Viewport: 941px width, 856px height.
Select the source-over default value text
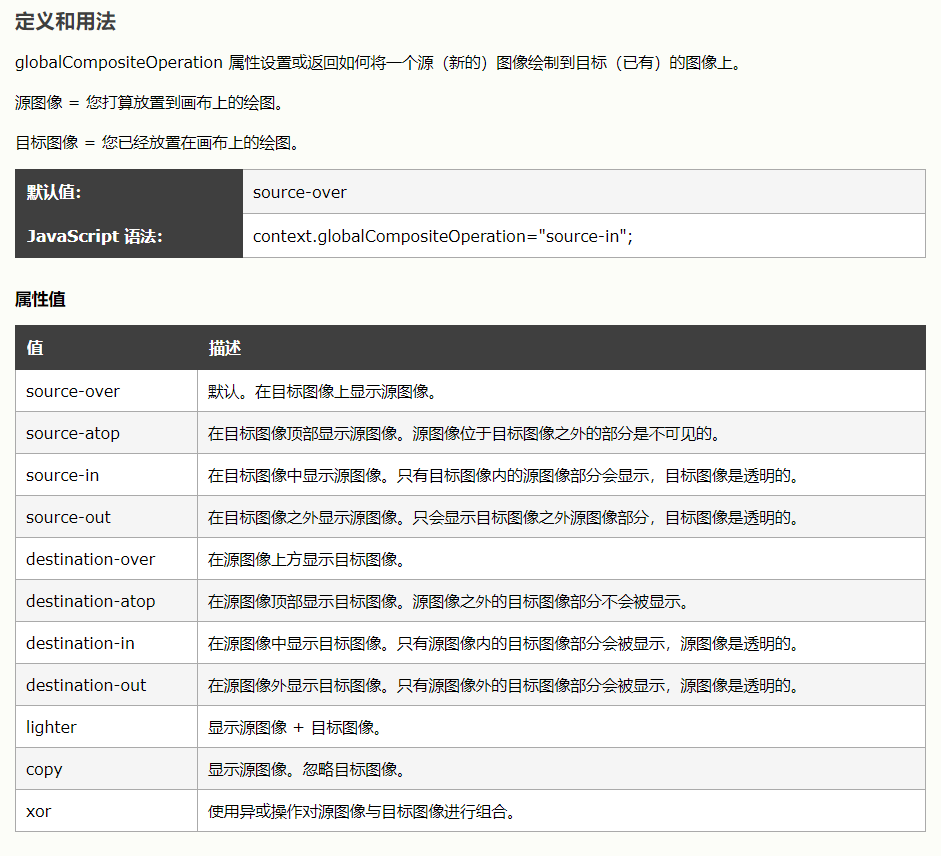297,190
